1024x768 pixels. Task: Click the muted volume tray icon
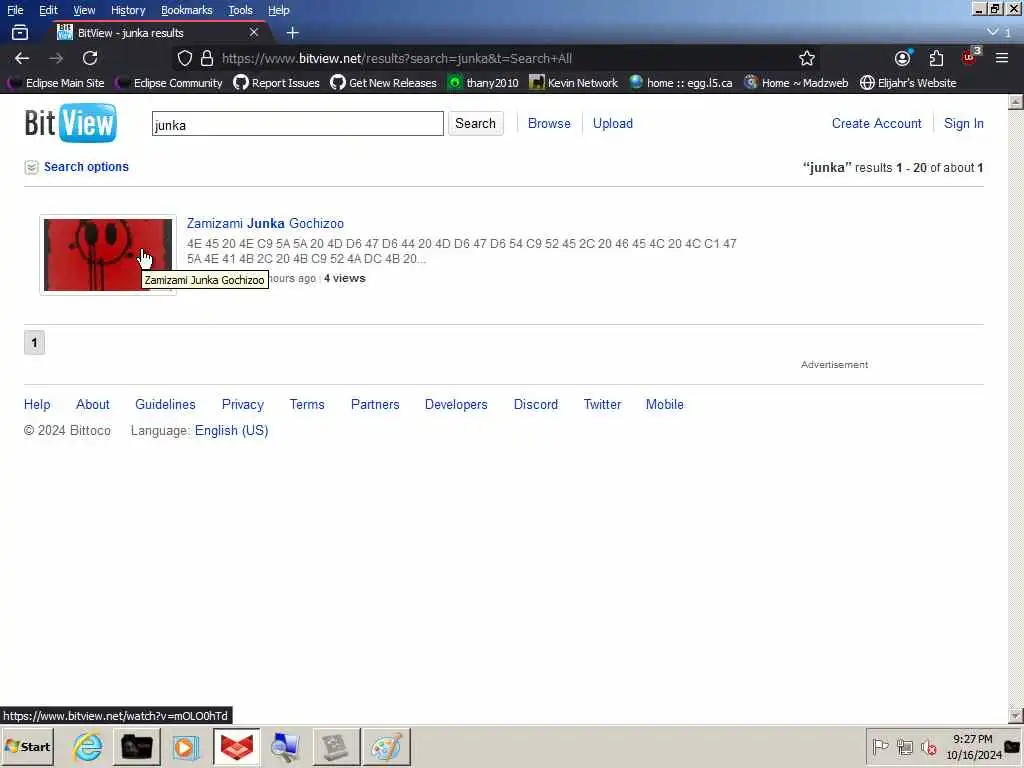(x=929, y=746)
